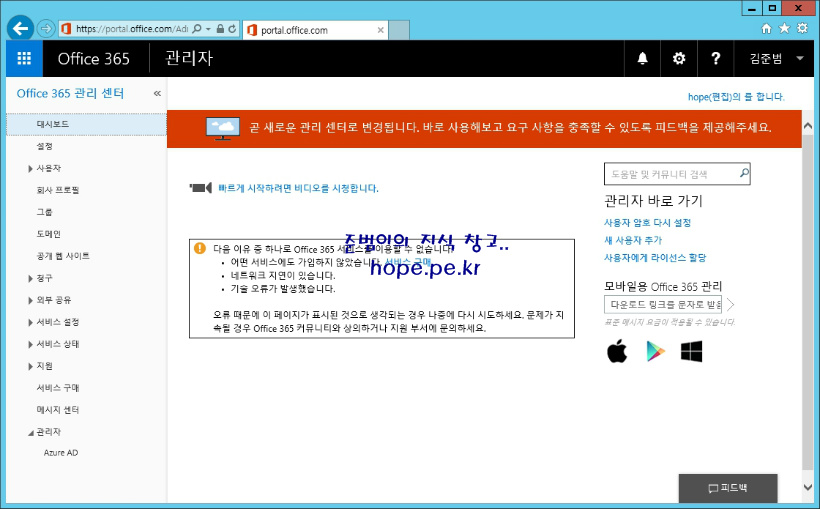Collapse the admin center sidebar
Screen dimensions: 820x509
click(157, 93)
